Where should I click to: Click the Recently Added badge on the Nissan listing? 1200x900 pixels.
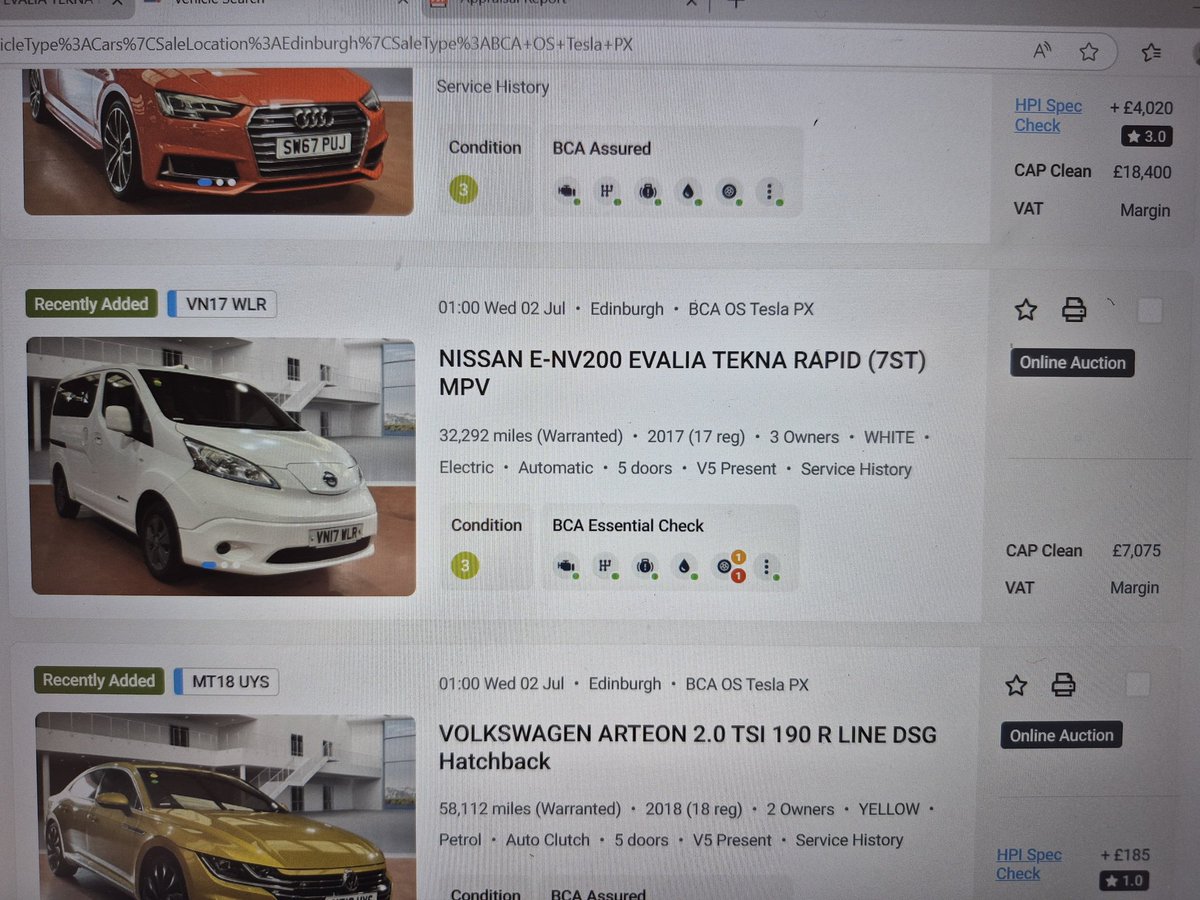pos(91,304)
